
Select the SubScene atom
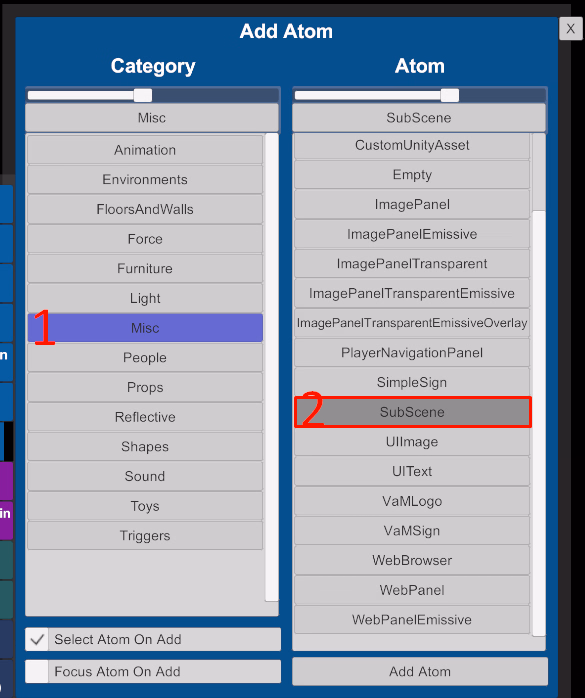412,412
